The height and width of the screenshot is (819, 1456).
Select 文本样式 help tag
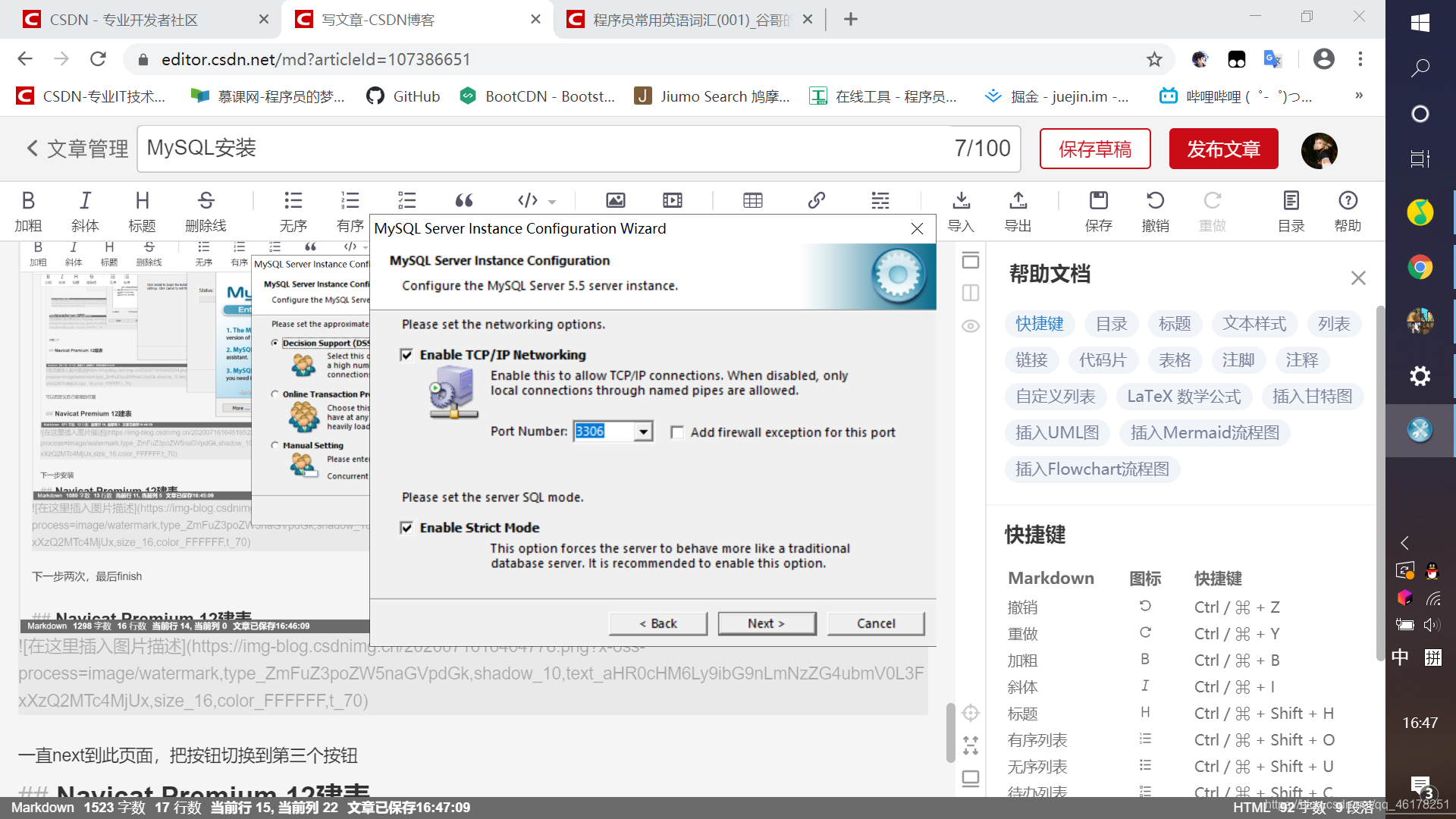click(1254, 324)
